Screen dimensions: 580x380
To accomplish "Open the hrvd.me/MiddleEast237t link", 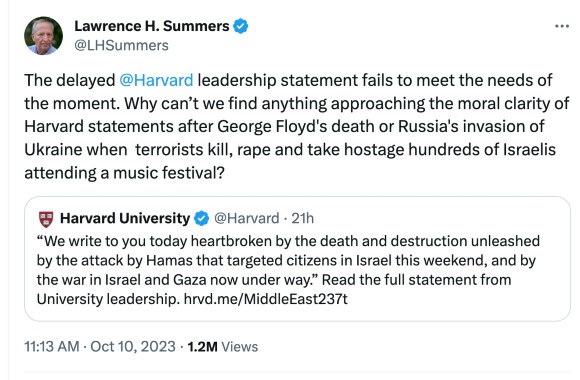I will pyautogui.click(x=266, y=299).
